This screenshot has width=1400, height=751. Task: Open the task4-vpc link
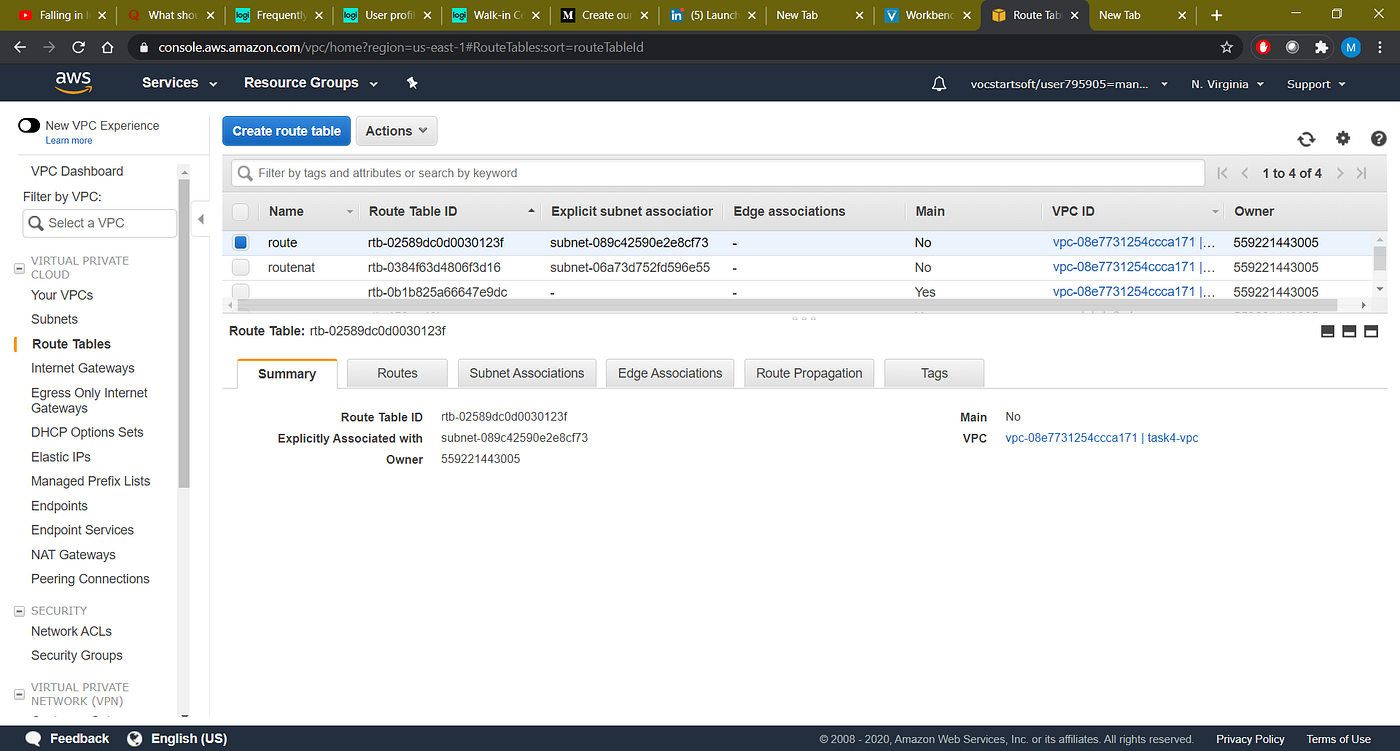pyautogui.click(x=1169, y=438)
